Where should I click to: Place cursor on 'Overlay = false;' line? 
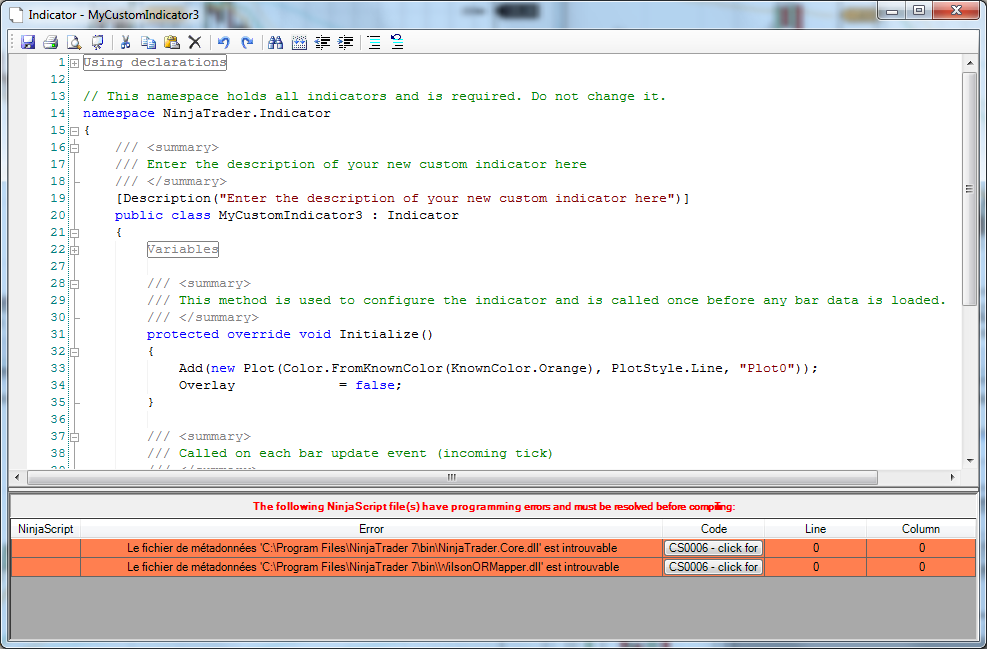pos(290,385)
